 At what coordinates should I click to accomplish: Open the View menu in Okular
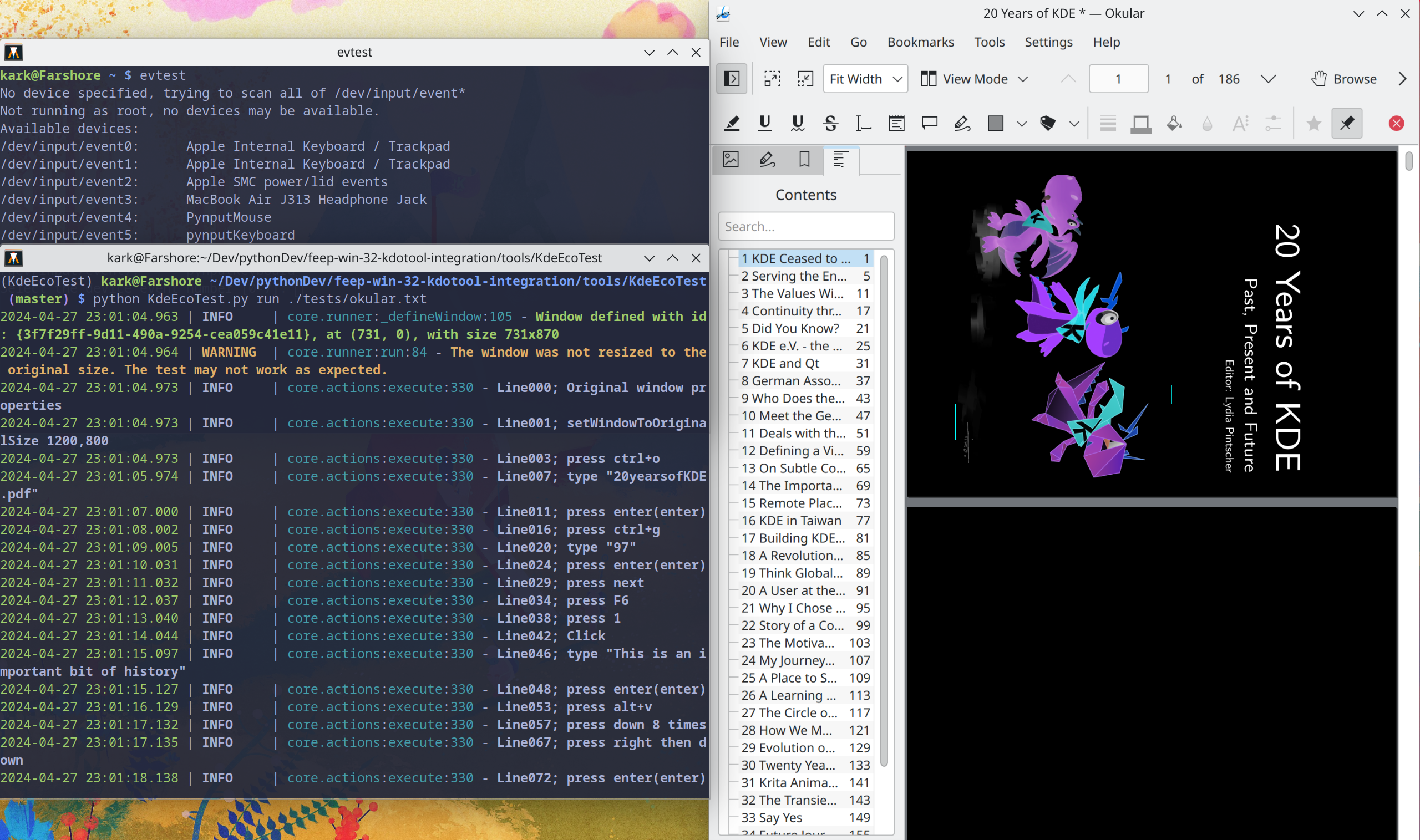click(773, 42)
